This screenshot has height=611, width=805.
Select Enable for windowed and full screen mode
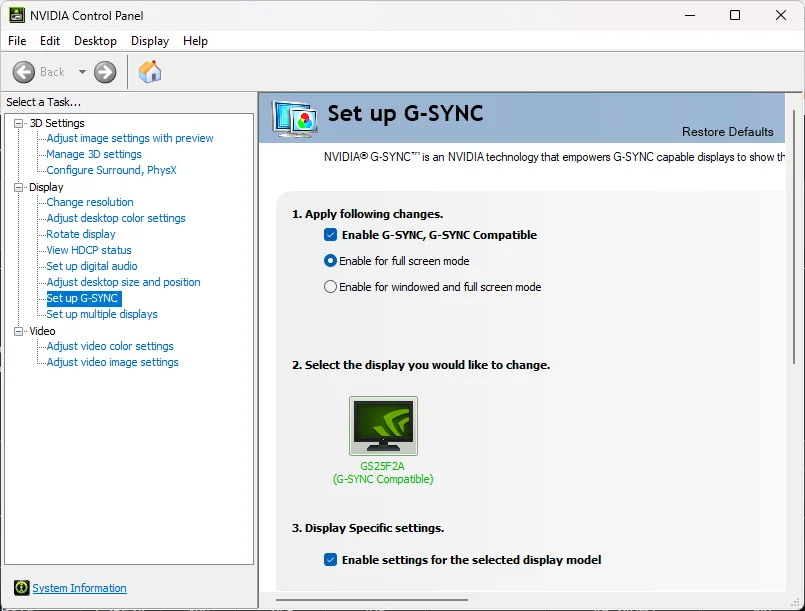[331, 287]
